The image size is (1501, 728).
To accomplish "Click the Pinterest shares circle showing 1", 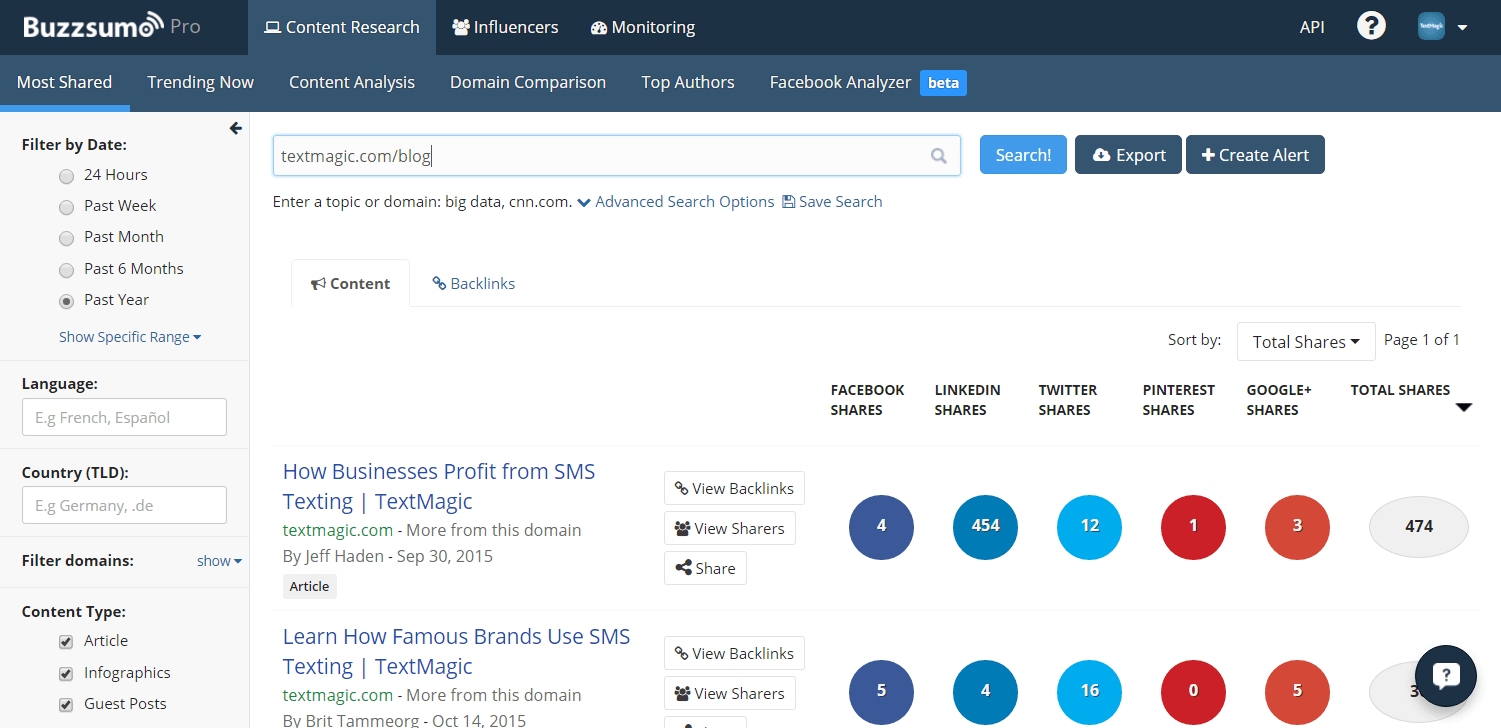I will [x=1193, y=526].
